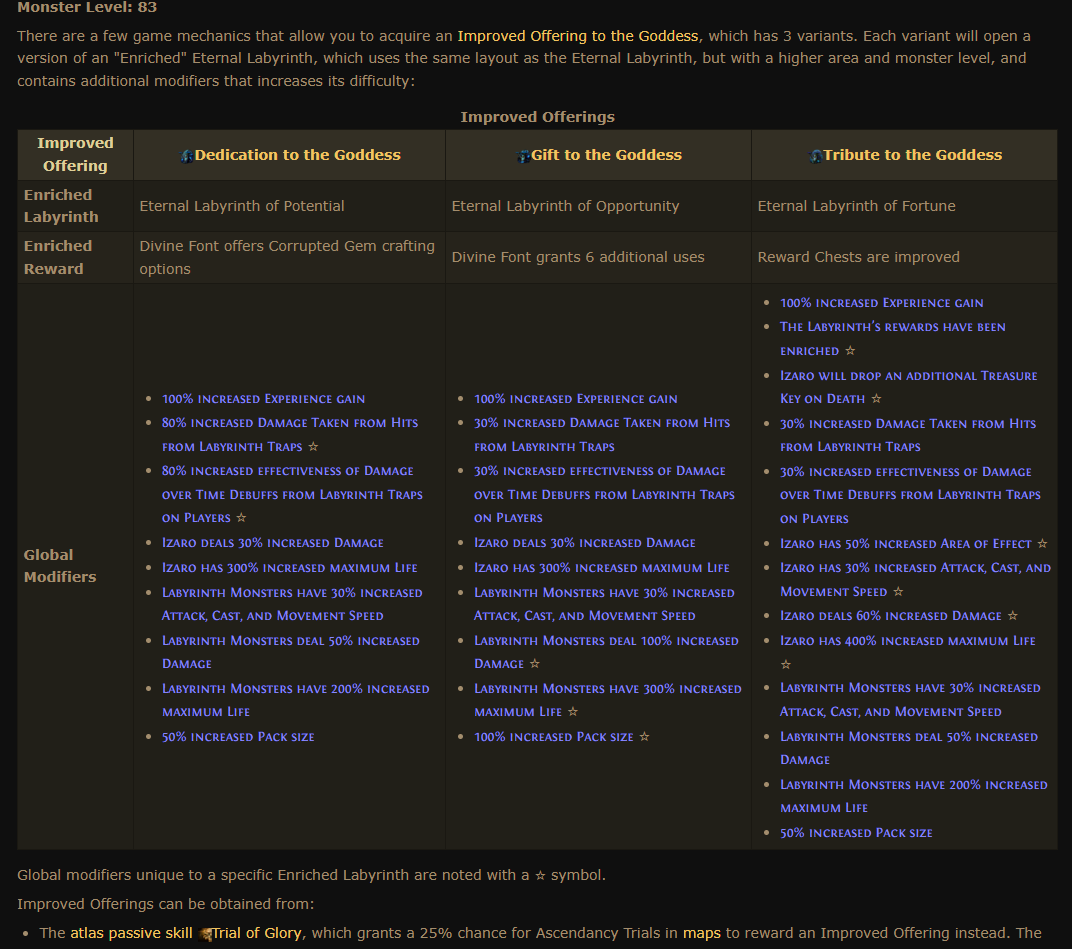Image resolution: width=1072 pixels, height=949 pixels.
Task: Select the Enriched Reward row header
Action: tap(75, 257)
